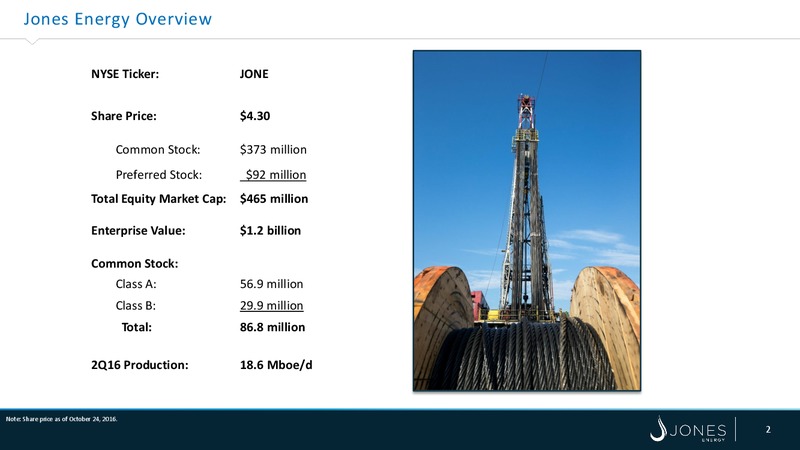
Task: Click the Preferred Stock label
Action: tap(159, 174)
